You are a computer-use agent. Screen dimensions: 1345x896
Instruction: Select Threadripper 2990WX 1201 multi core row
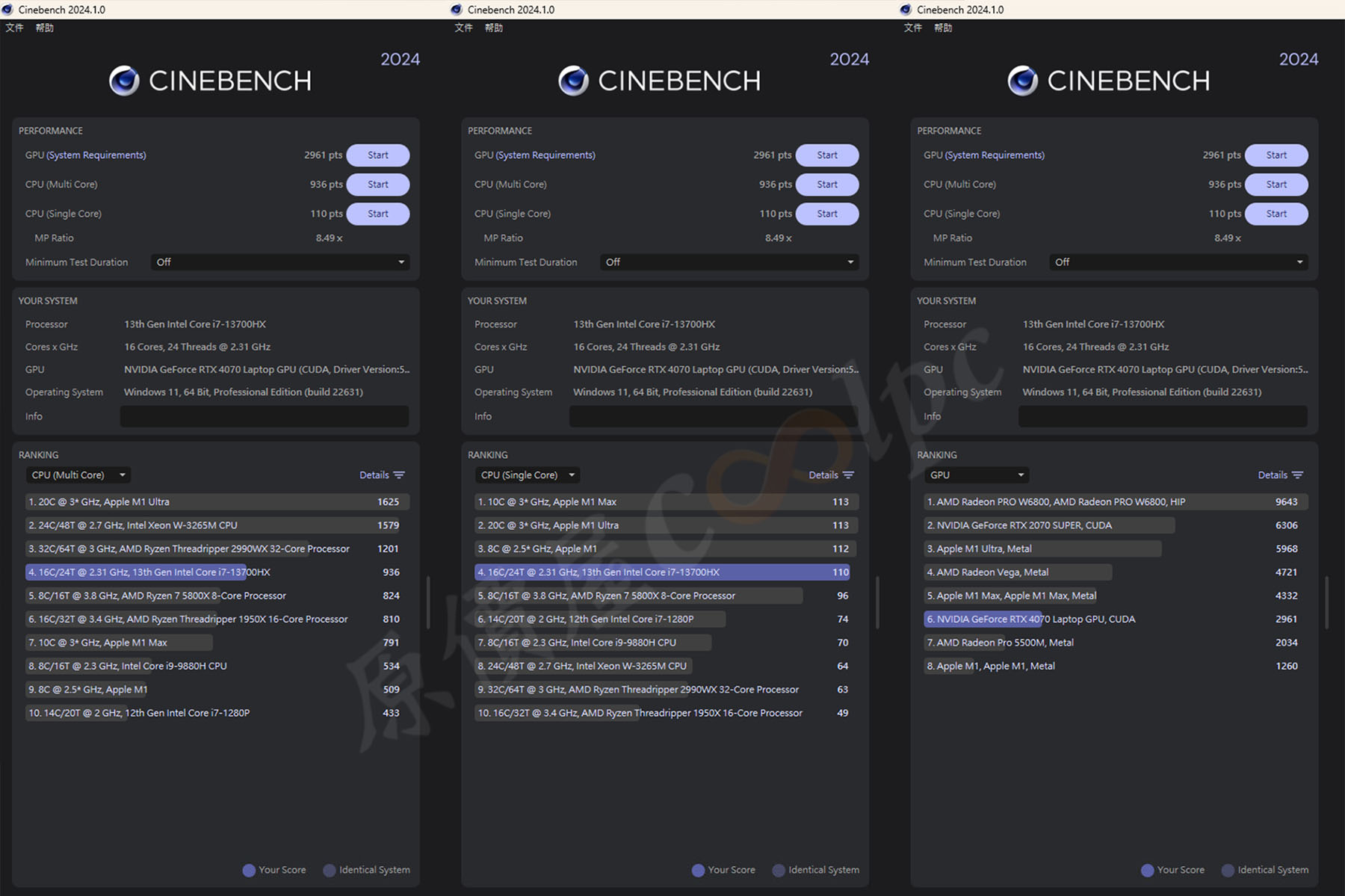click(x=217, y=549)
